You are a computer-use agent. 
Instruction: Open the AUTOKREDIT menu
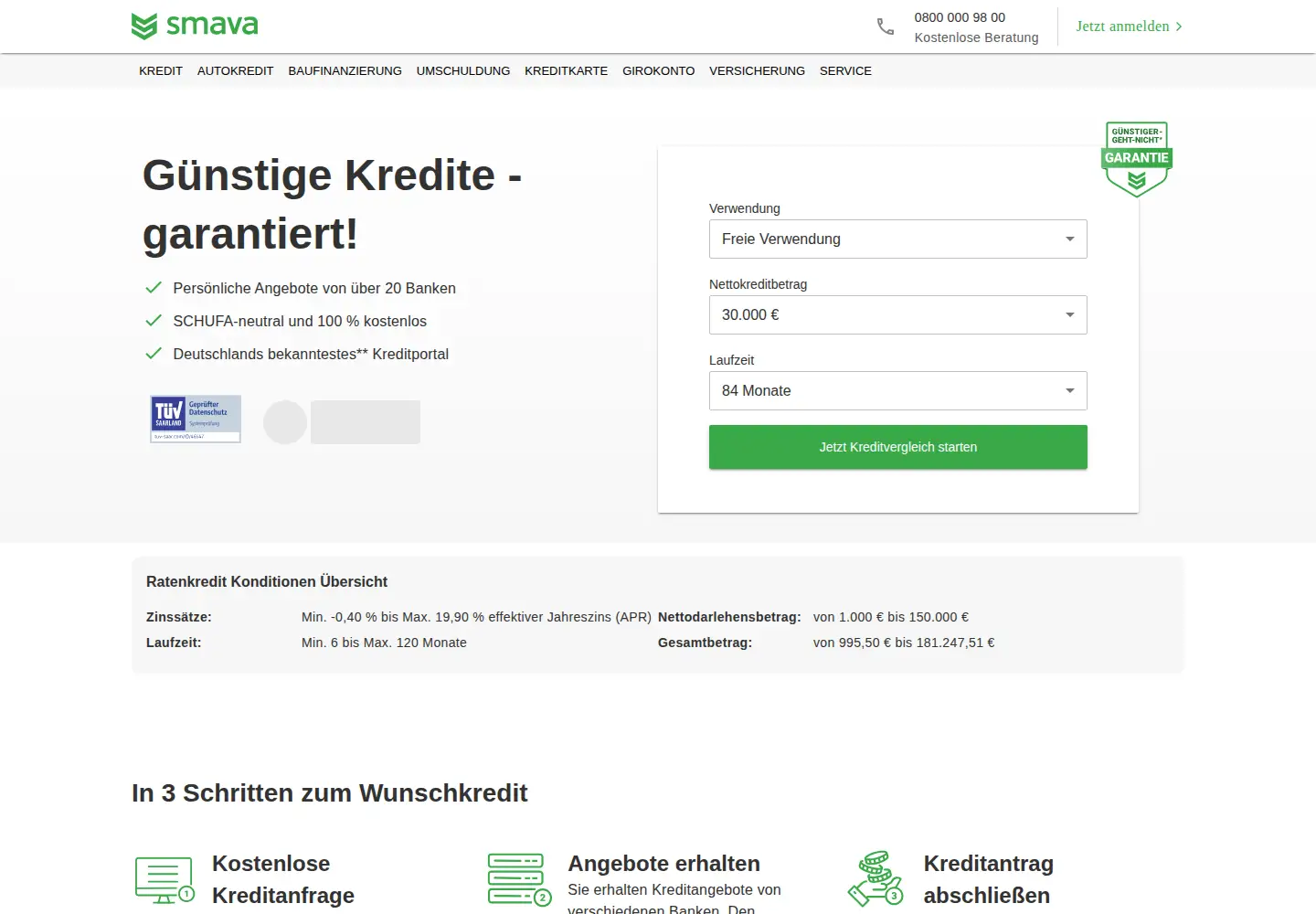click(236, 70)
